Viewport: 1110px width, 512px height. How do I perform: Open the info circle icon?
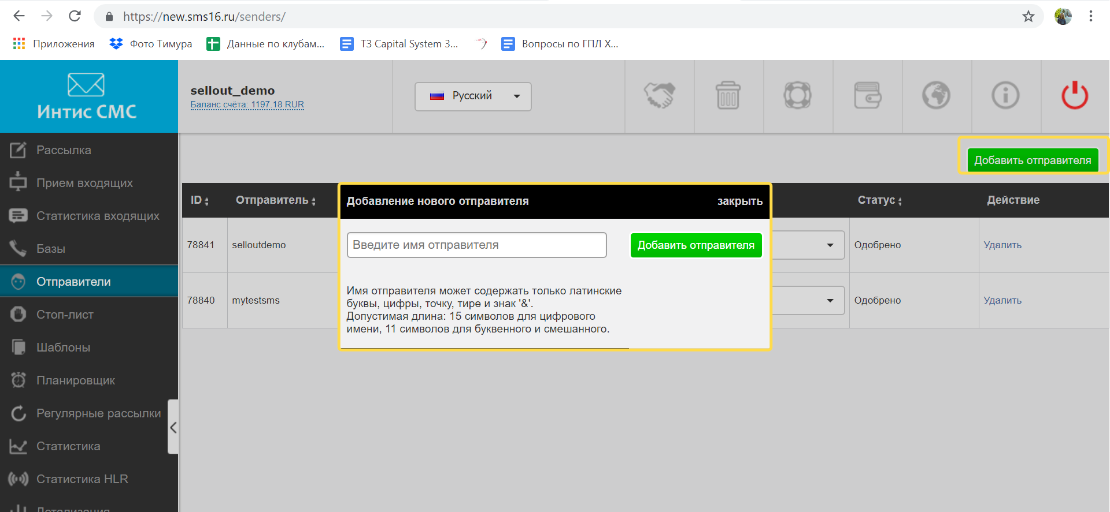tap(1005, 96)
